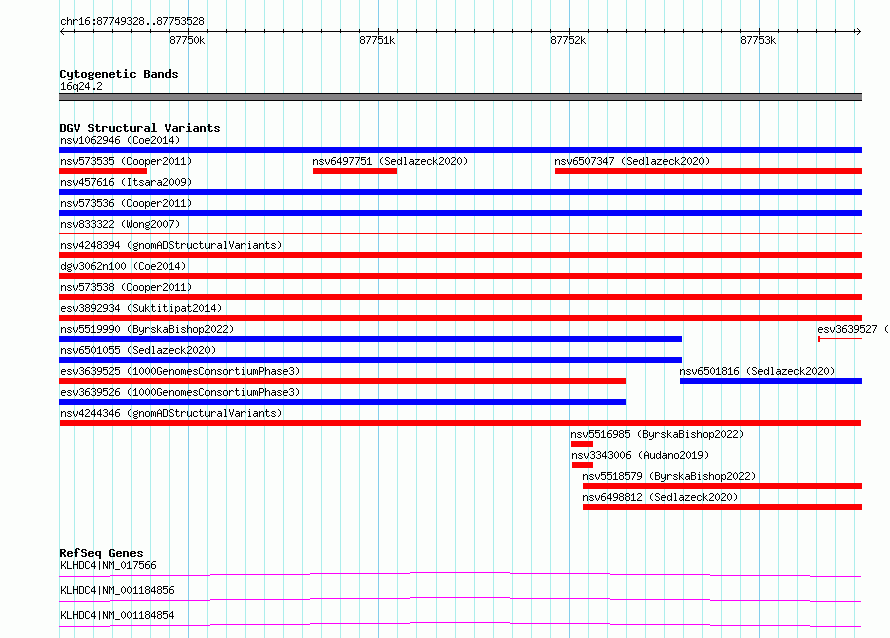The image size is (890, 638).
Task: Click the esv3639527 variant label
Action: (852, 329)
